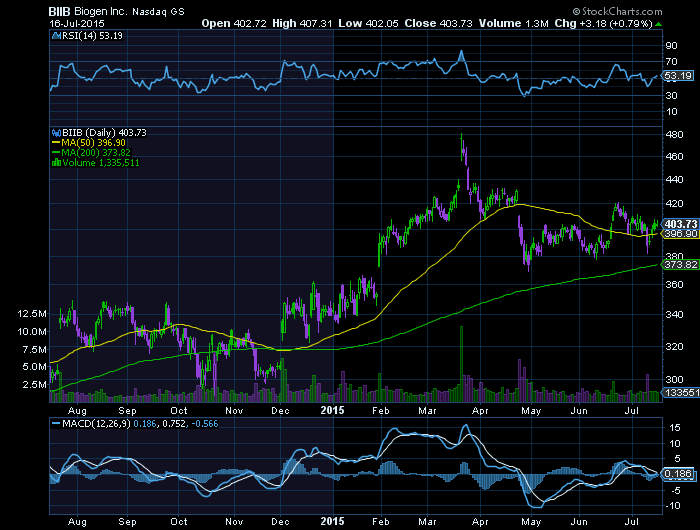Click the Nov label under price chart
This screenshot has height=530, width=700.
[x=234, y=411]
